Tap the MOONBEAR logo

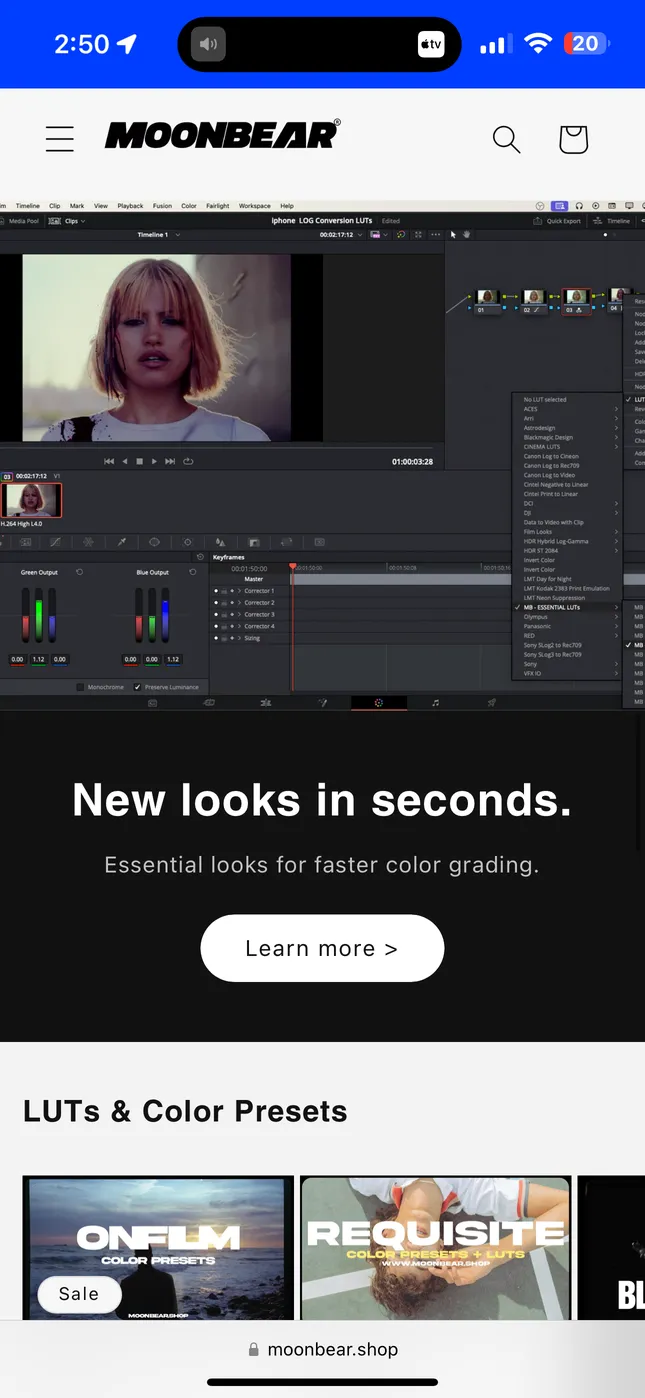point(222,135)
